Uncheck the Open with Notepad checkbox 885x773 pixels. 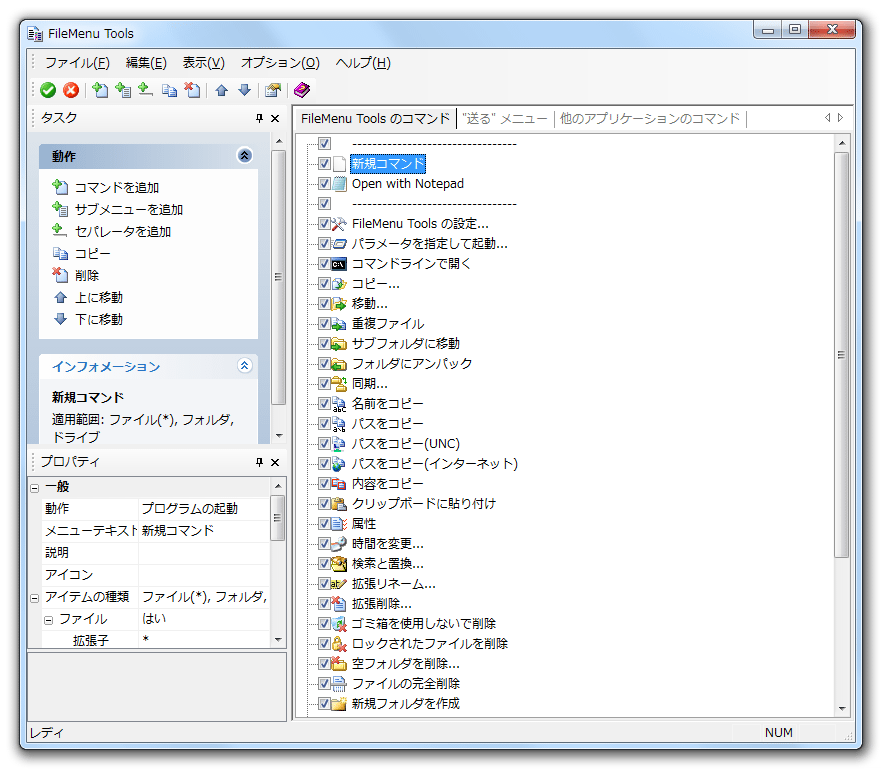[324, 184]
